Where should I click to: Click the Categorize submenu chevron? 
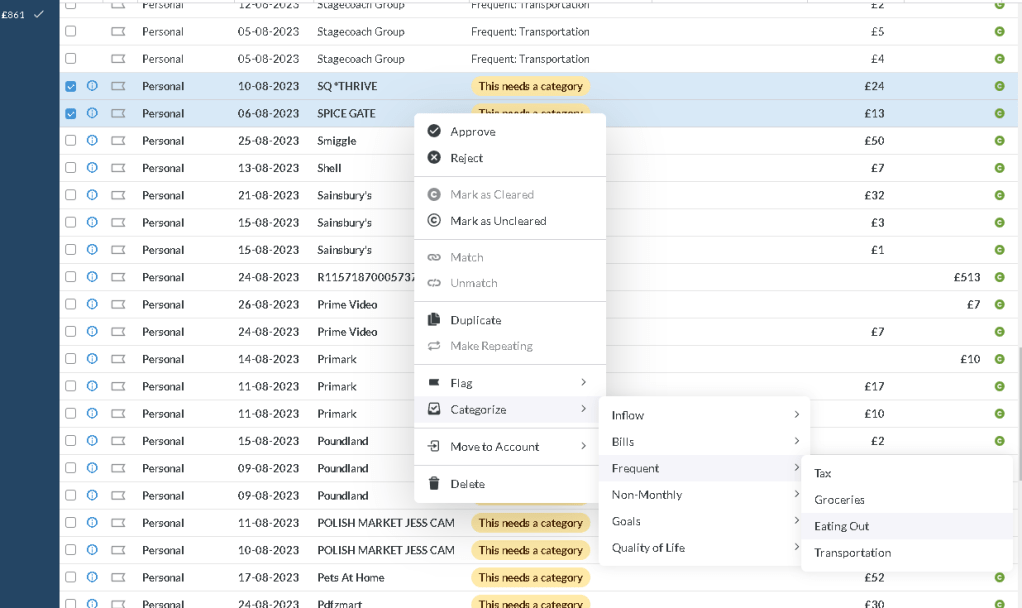pyautogui.click(x=583, y=409)
